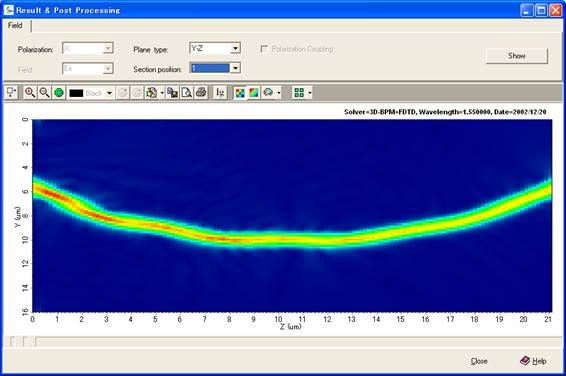Toggle the lg logarithmic scale icon
This screenshot has height=376, width=566.
point(220,93)
